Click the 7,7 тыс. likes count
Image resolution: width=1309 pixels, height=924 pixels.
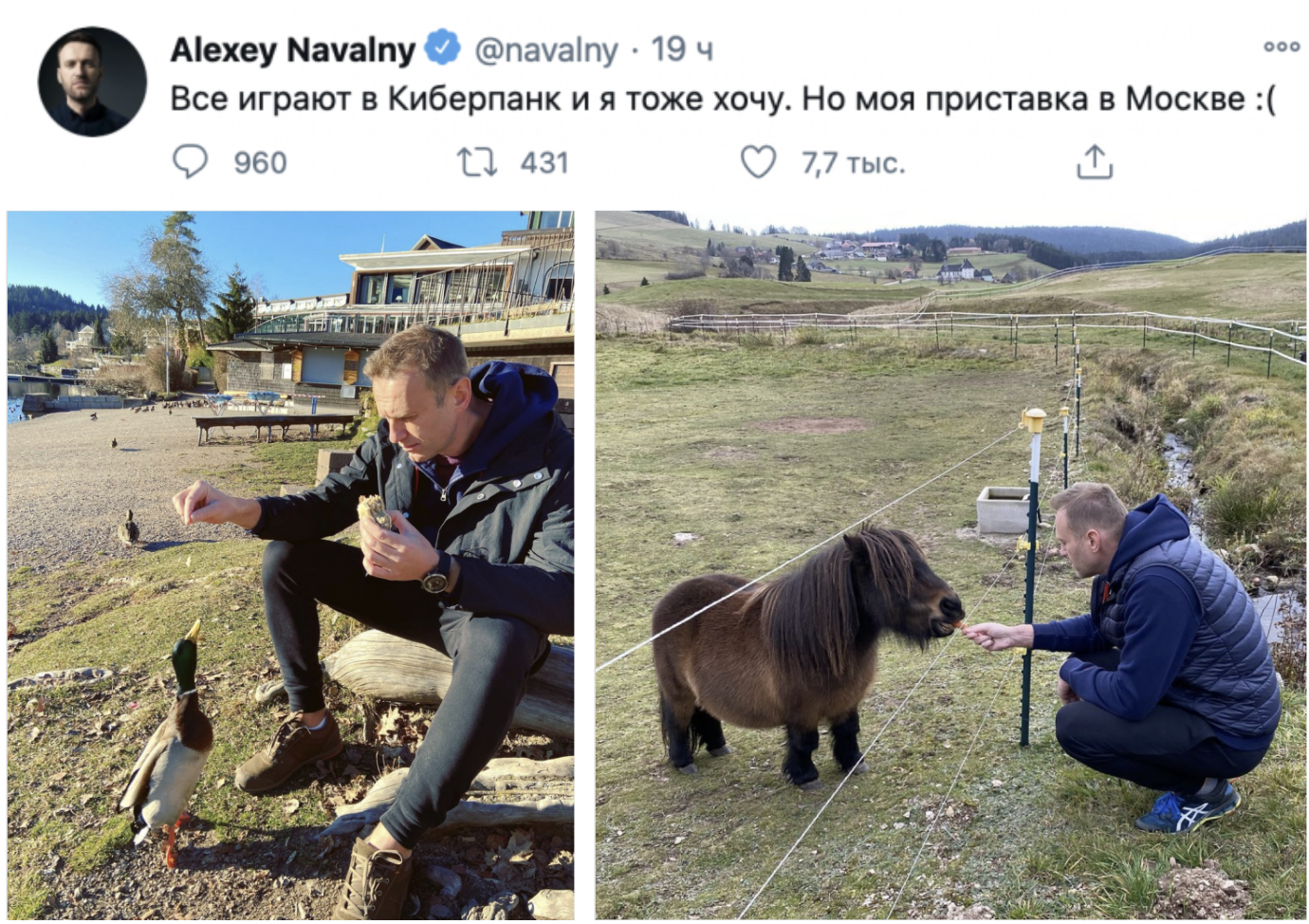[854, 163]
